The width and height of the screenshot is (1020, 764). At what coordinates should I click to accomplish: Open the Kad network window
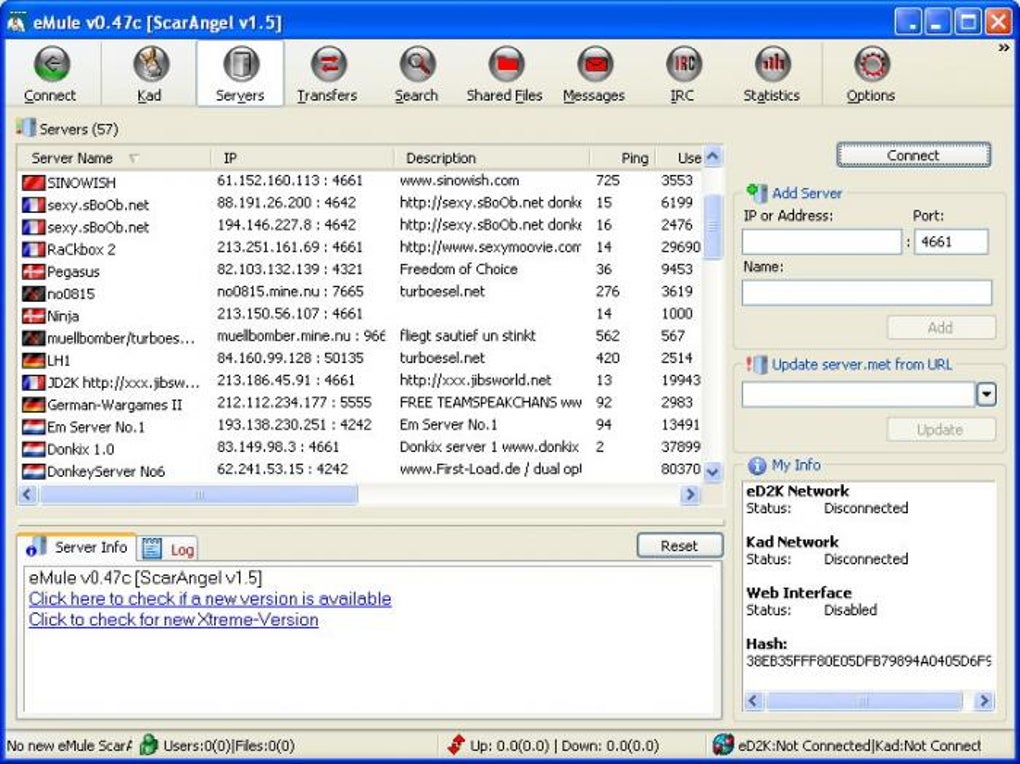tap(149, 75)
